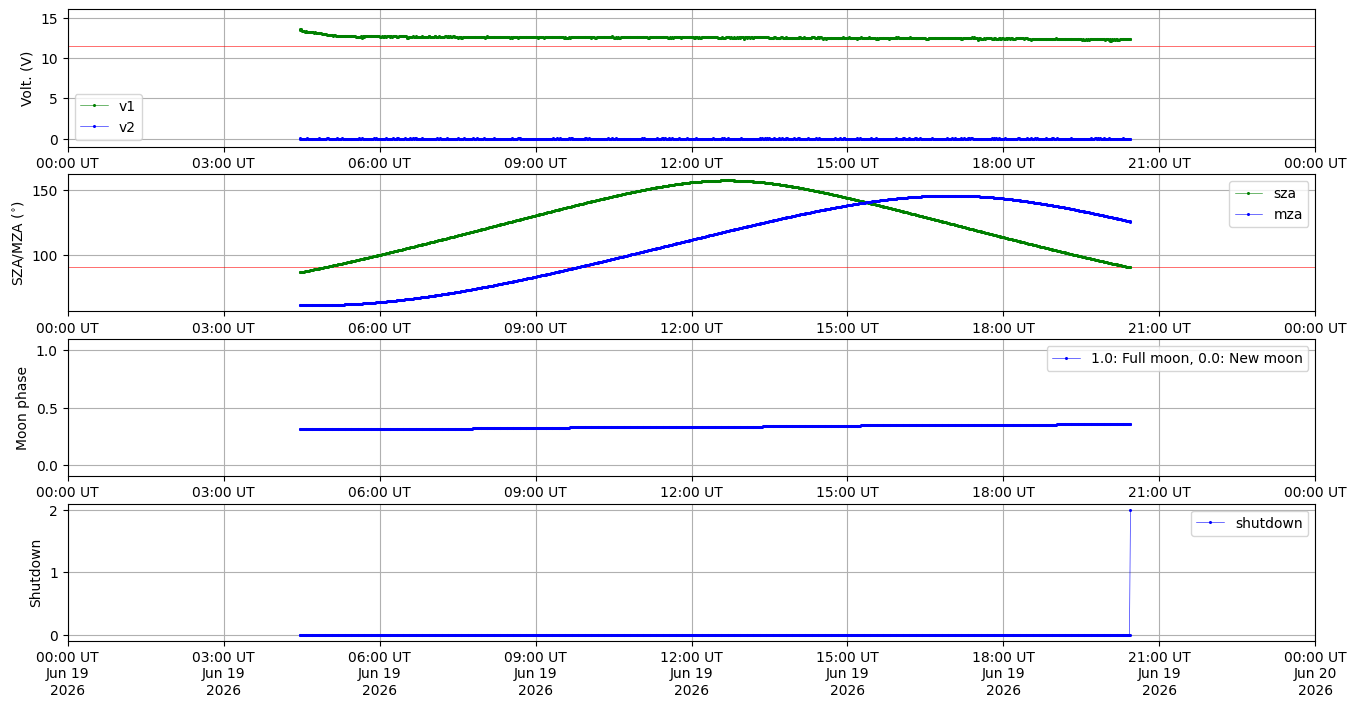
Task: Click the 00:00 UT Jun 20 tick label
Action: [x=1314, y=675]
